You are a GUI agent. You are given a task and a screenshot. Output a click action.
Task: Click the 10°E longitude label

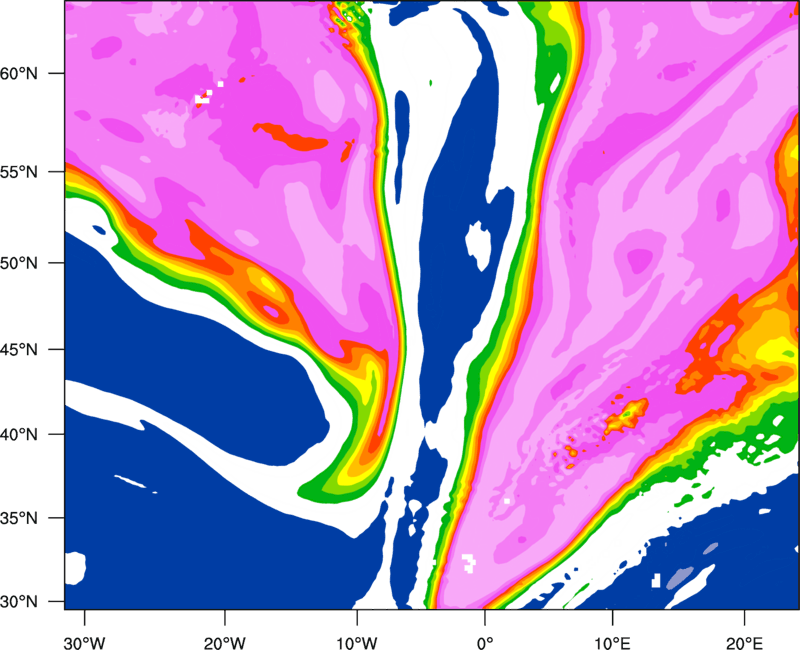point(612,643)
